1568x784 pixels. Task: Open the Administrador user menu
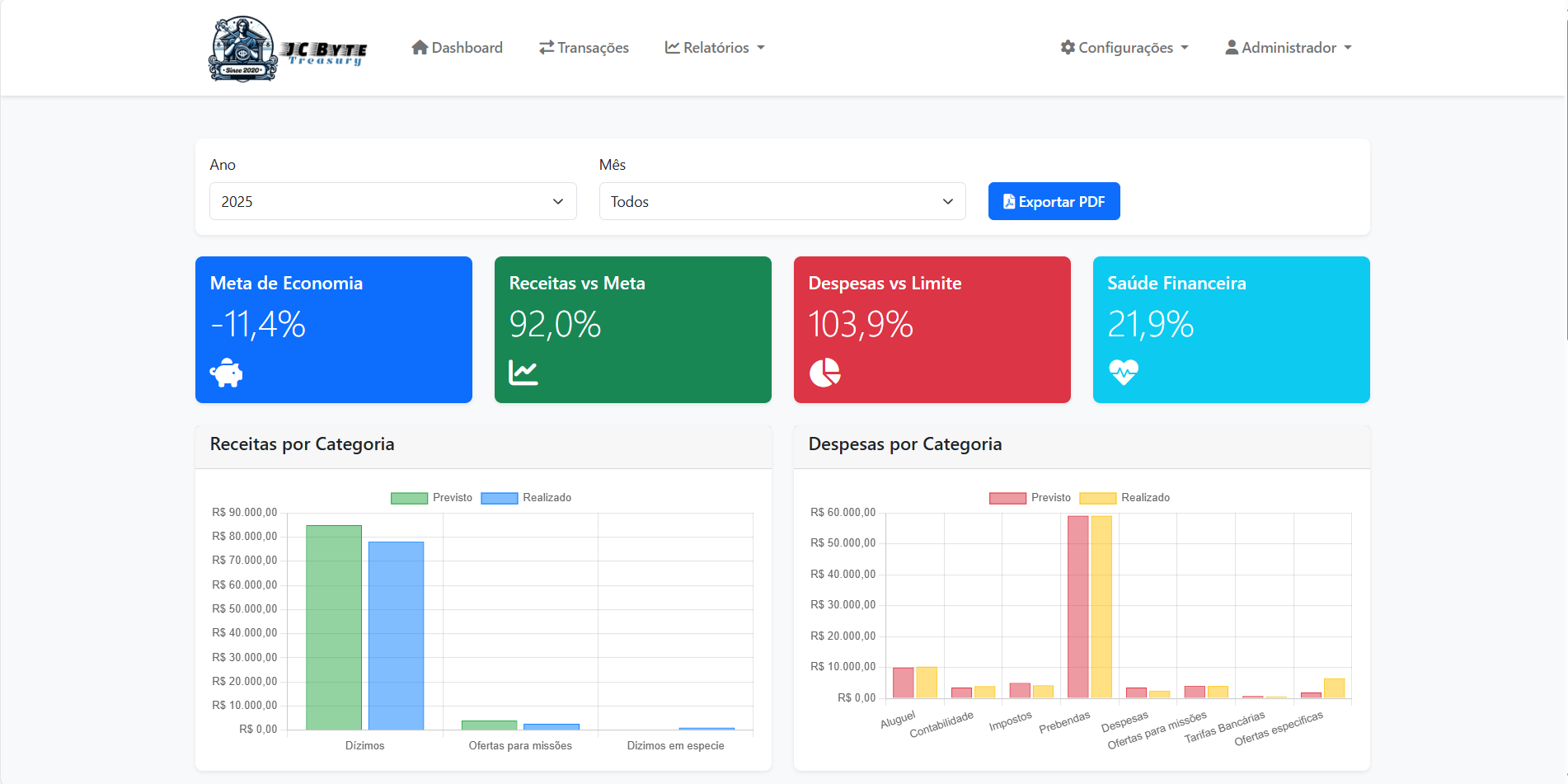1289,48
